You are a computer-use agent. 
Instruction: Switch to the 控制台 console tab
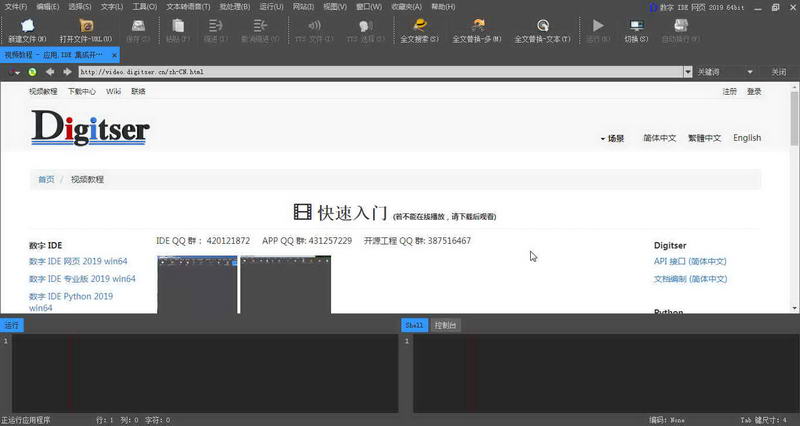pos(445,325)
